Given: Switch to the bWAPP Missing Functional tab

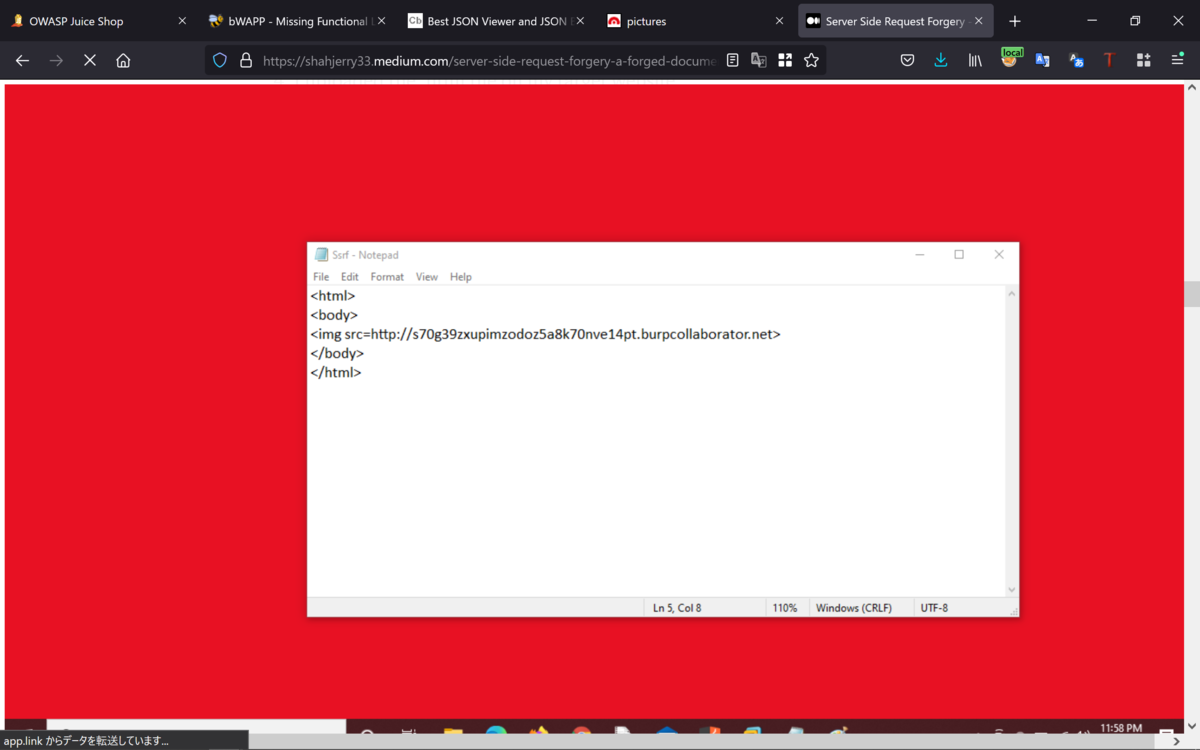Looking at the screenshot, I should tap(297, 21).
